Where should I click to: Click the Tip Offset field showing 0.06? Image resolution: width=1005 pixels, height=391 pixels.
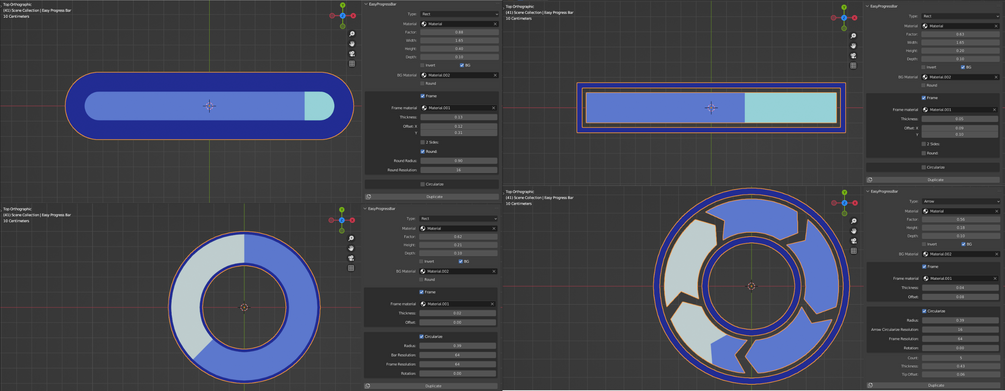[x=960, y=374]
